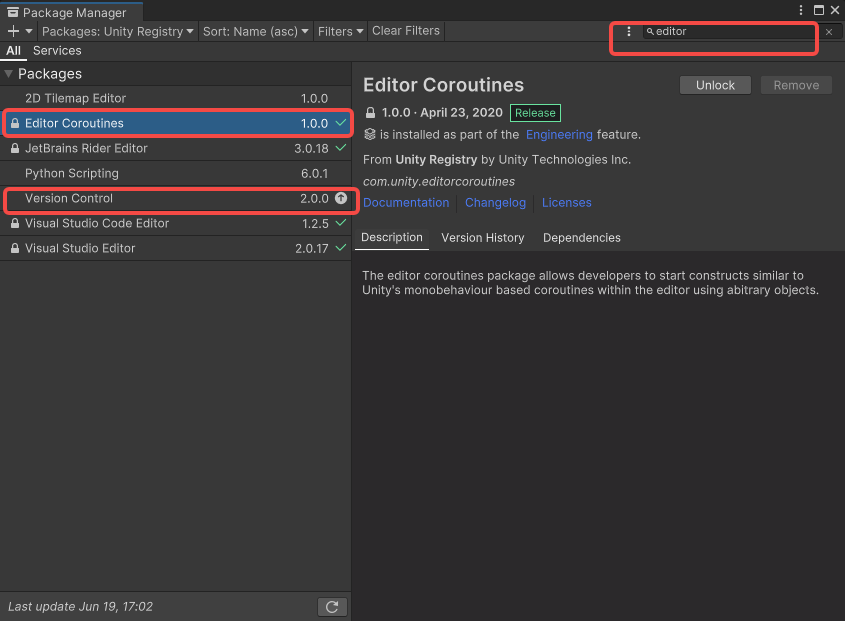
Task: Click the Remove button
Action: pyautogui.click(x=796, y=85)
